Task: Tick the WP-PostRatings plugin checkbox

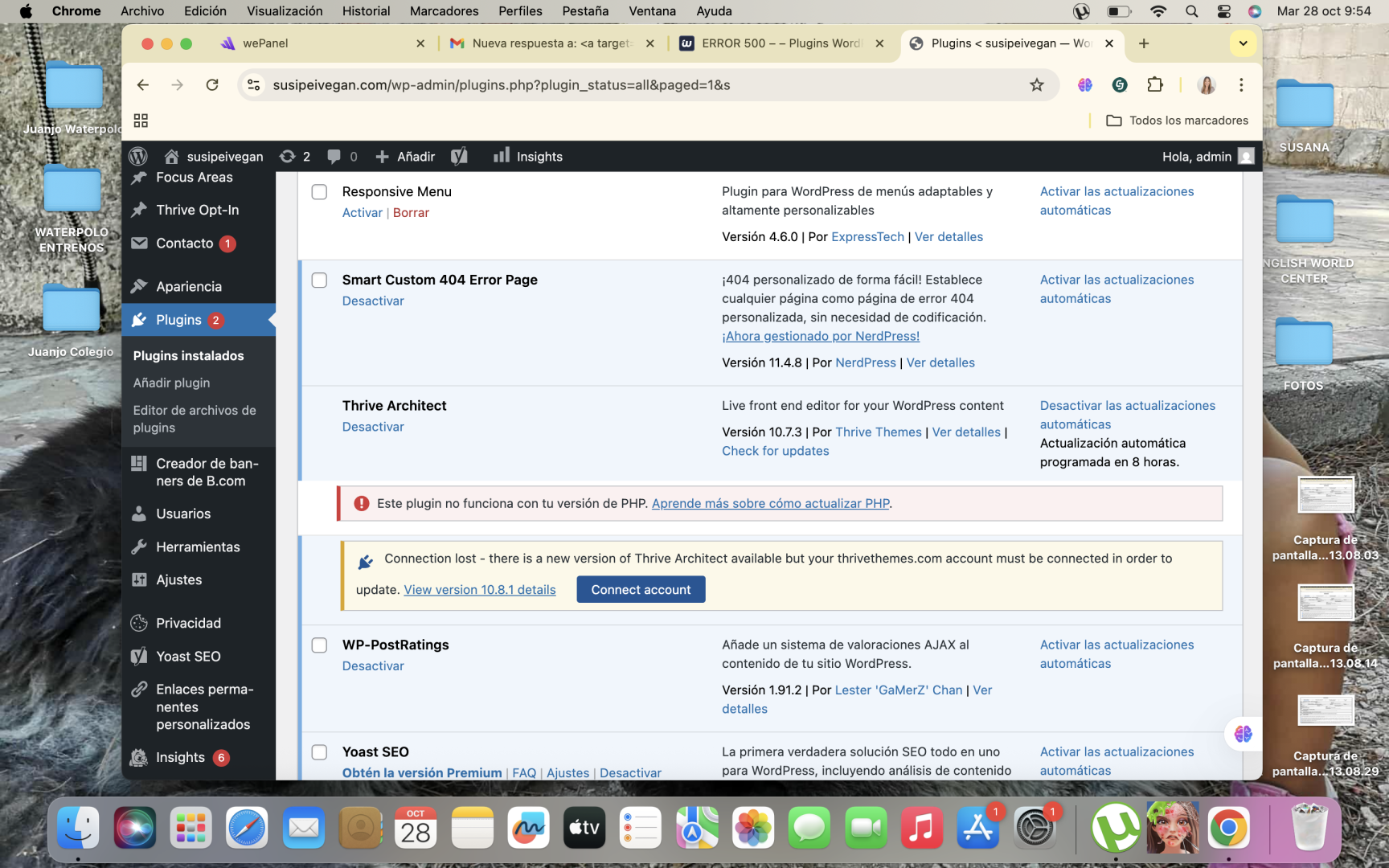Action: click(x=319, y=645)
